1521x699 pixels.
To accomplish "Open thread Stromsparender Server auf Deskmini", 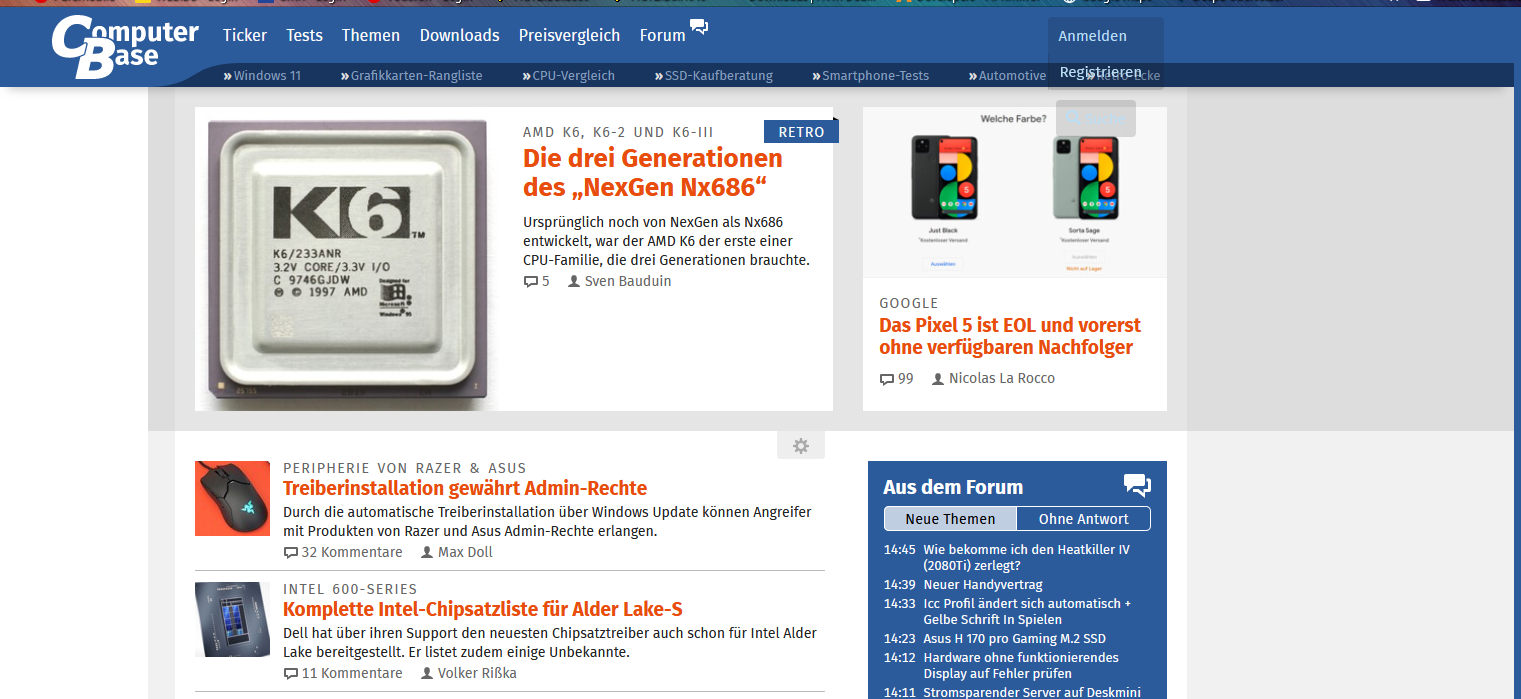I will (1031, 692).
